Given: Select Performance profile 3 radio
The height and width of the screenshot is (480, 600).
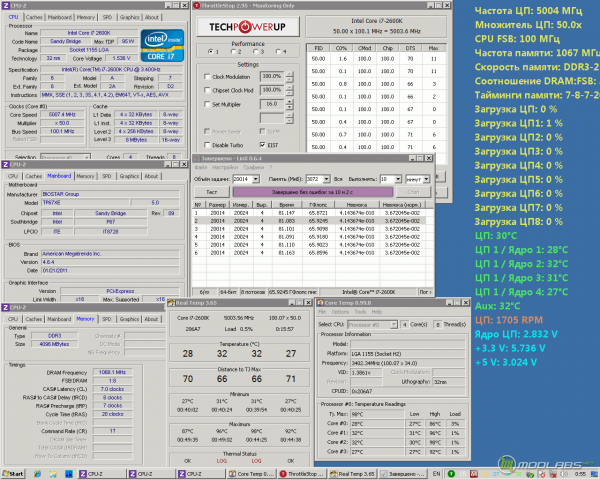Looking at the screenshot, I should [256, 52].
